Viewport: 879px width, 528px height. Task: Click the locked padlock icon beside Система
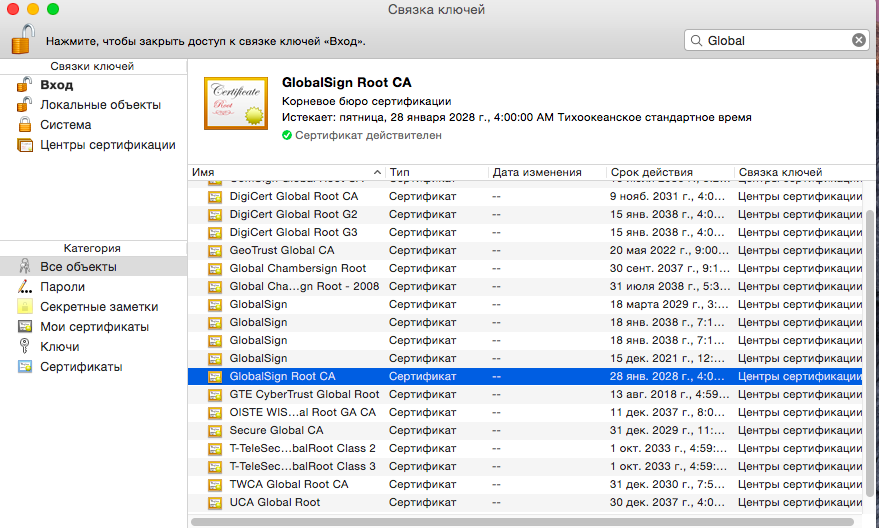pyautogui.click(x=25, y=124)
